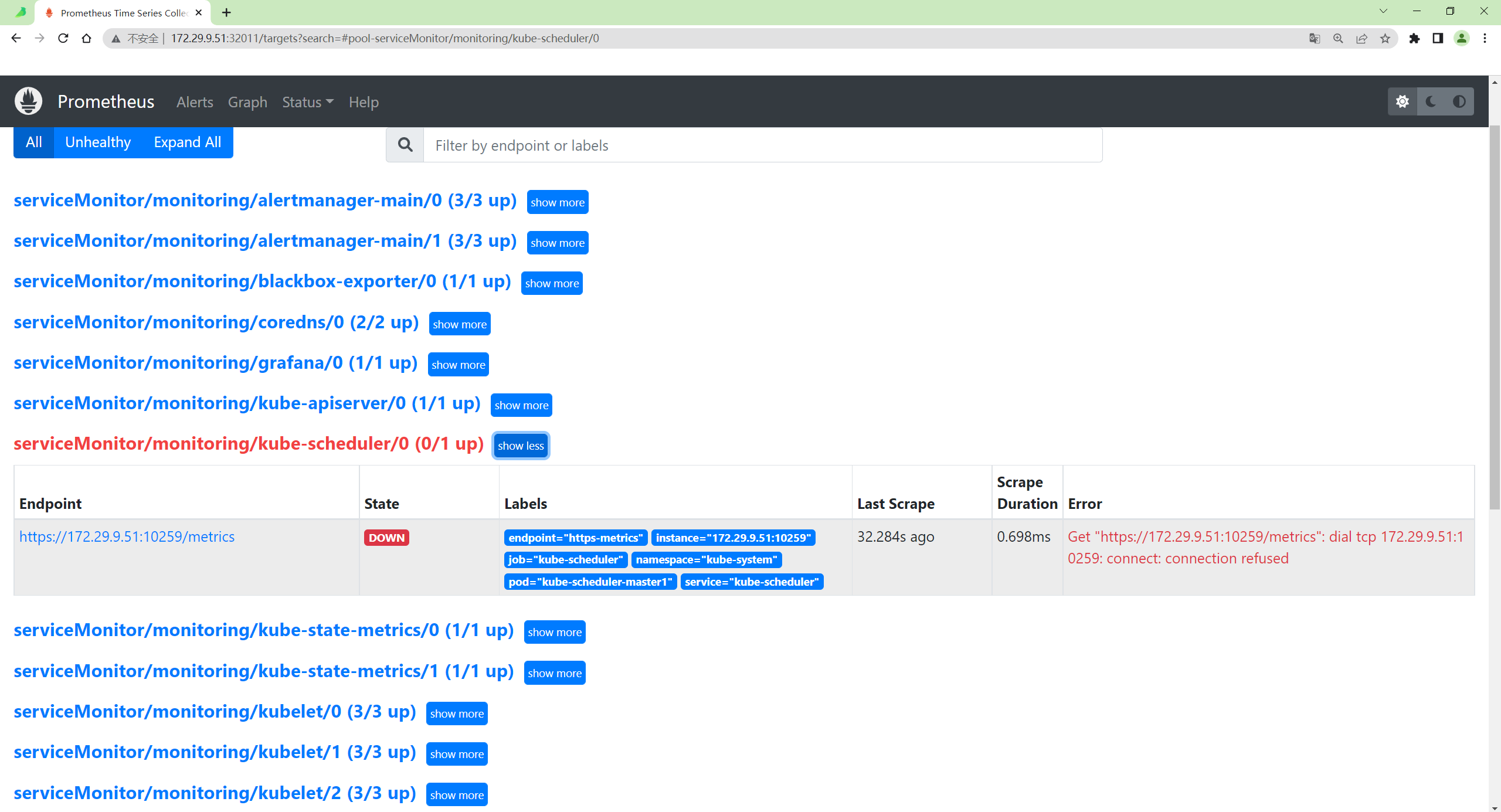Open the browser zoom icon
The height and width of the screenshot is (812, 1501).
pyautogui.click(x=1338, y=38)
